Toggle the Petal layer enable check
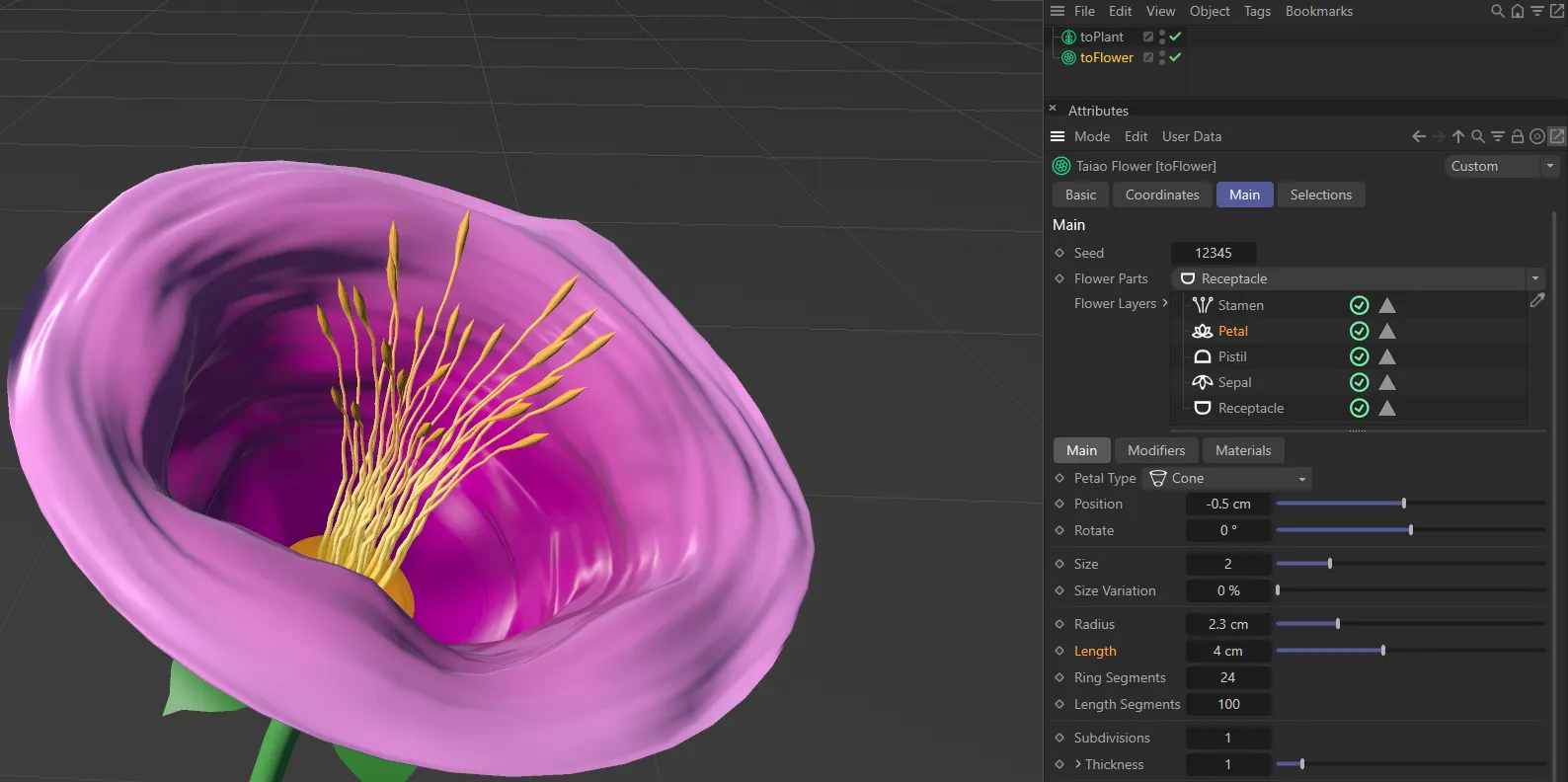Image resolution: width=1568 pixels, height=782 pixels. coord(1360,331)
